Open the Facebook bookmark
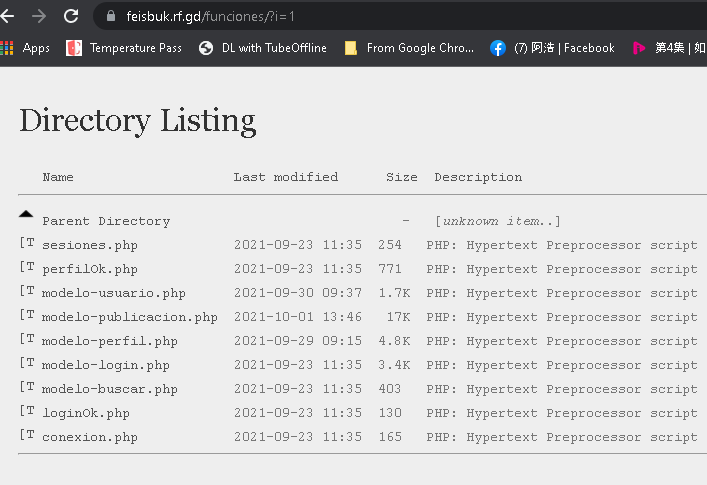The height and width of the screenshot is (485, 707). pos(552,48)
